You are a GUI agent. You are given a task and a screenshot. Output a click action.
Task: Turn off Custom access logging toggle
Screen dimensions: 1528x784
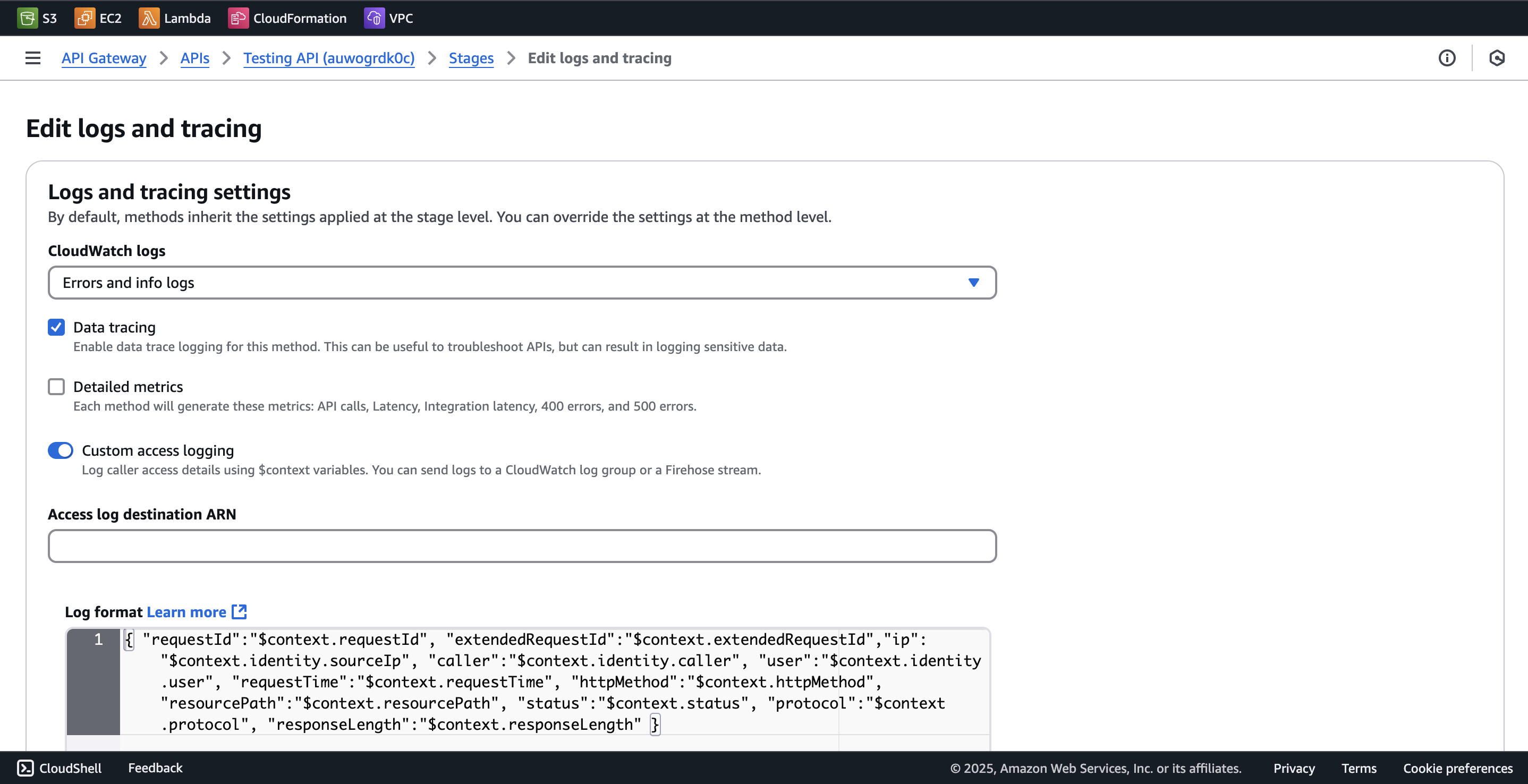[x=61, y=451]
